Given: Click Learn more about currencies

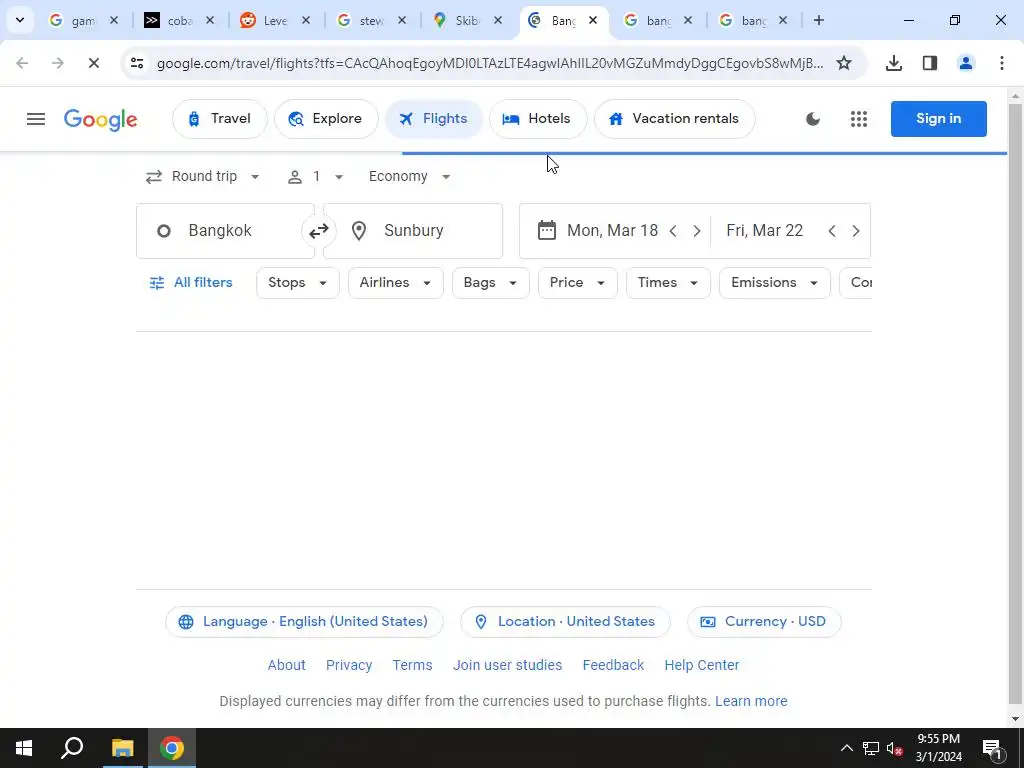Looking at the screenshot, I should tap(751, 701).
